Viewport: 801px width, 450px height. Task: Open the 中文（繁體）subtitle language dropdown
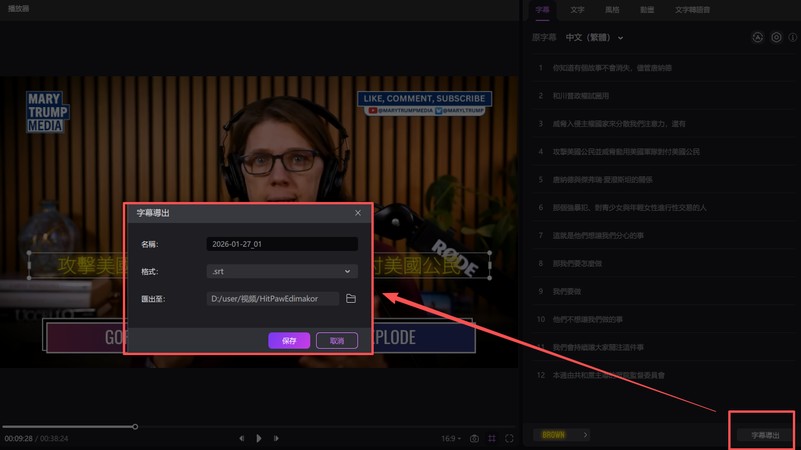pyautogui.click(x=594, y=38)
